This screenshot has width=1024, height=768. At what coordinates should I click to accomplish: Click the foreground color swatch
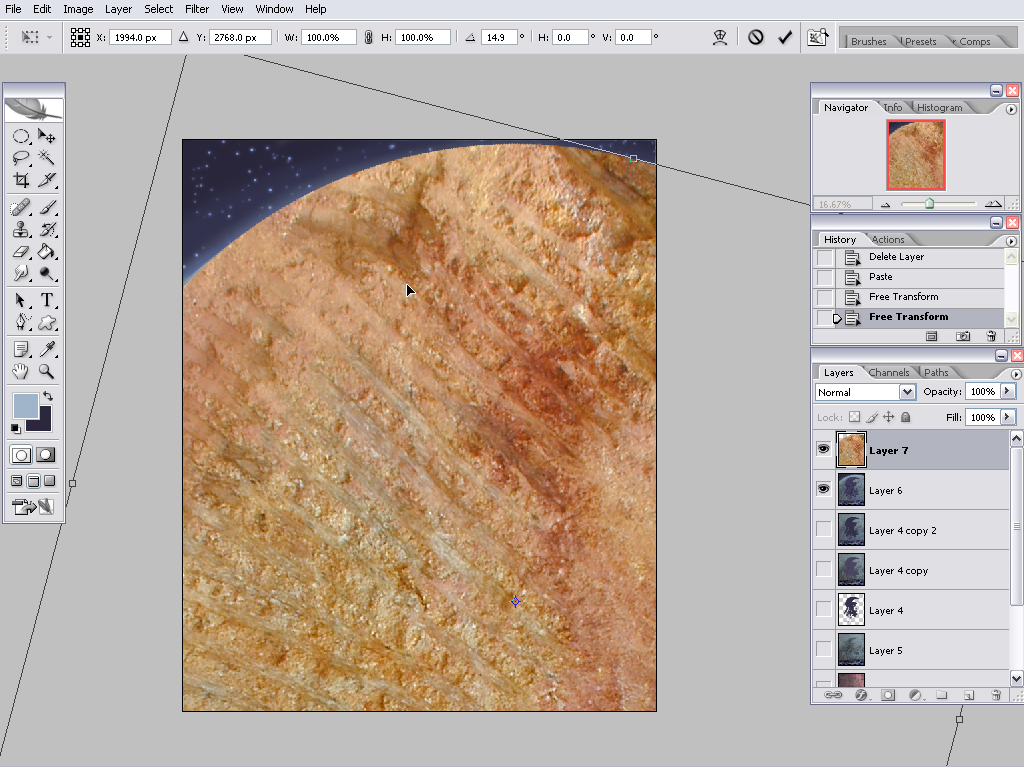[25, 406]
